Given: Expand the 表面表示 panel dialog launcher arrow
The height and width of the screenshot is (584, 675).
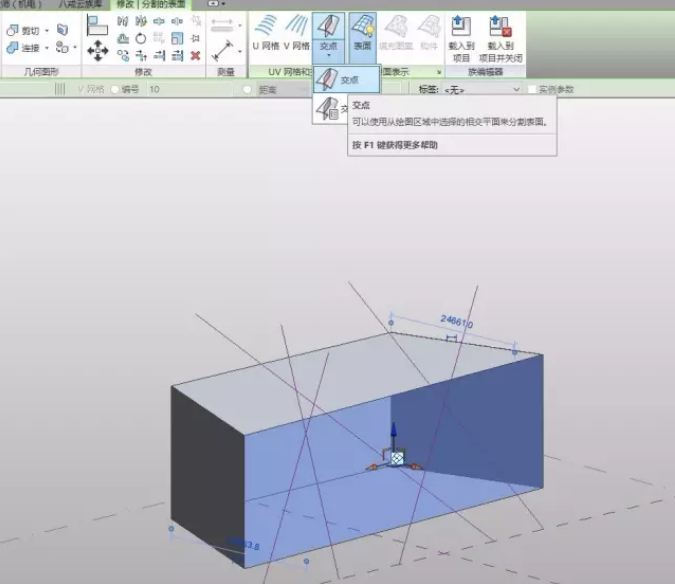Looking at the screenshot, I should tap(439, 72).
